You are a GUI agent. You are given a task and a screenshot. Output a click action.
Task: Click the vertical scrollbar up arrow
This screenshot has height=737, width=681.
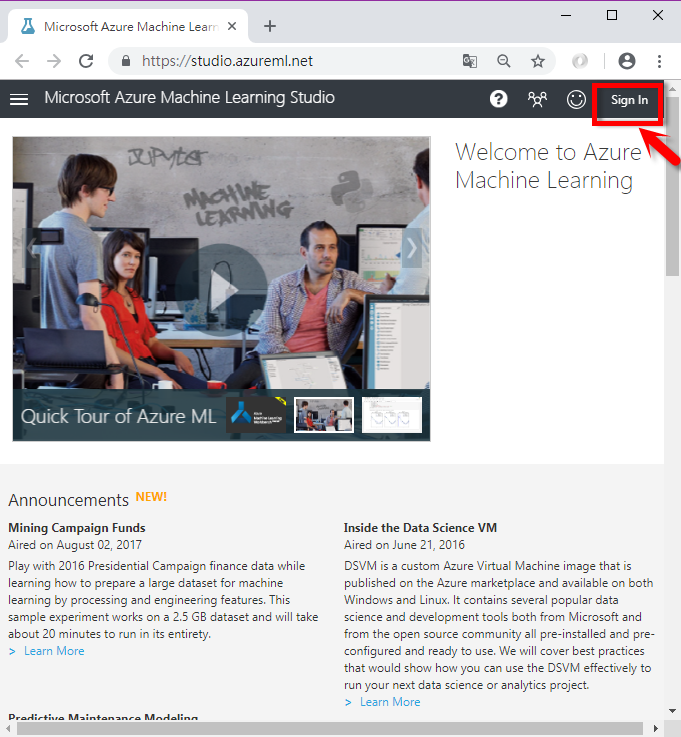[672, 88]
